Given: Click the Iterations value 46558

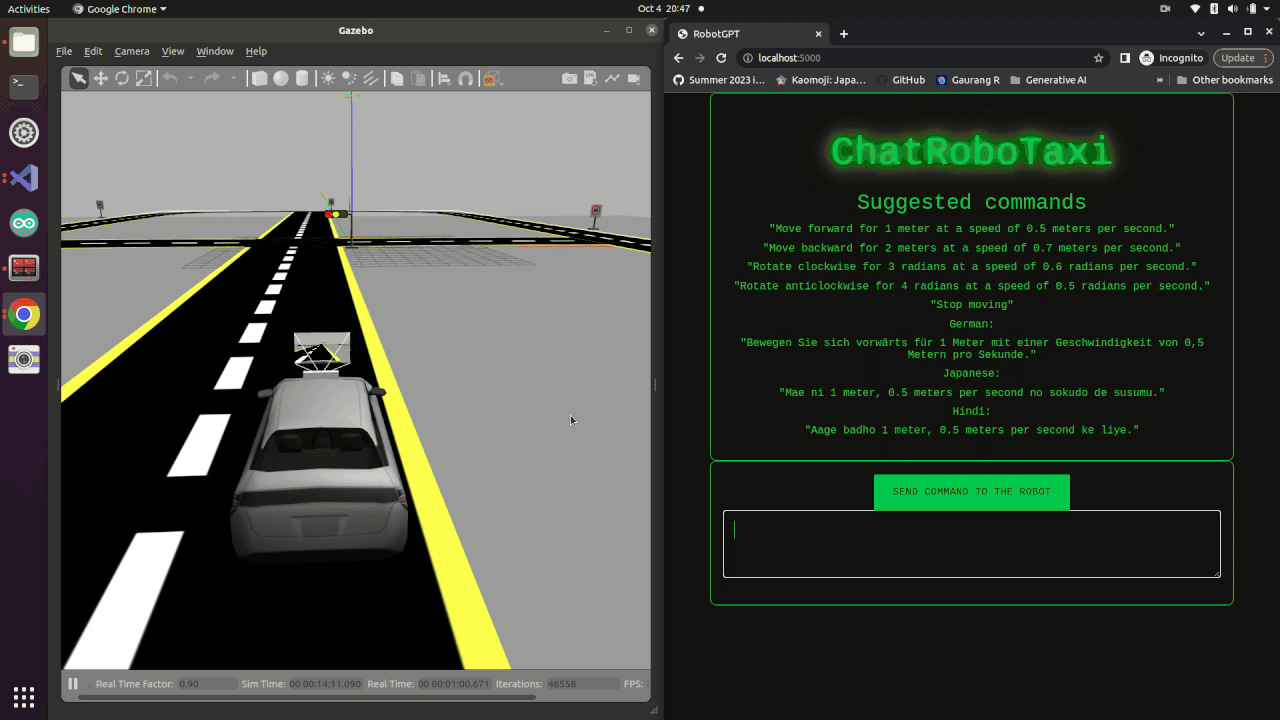Looking at the screenshot, I should click(582, 684).
